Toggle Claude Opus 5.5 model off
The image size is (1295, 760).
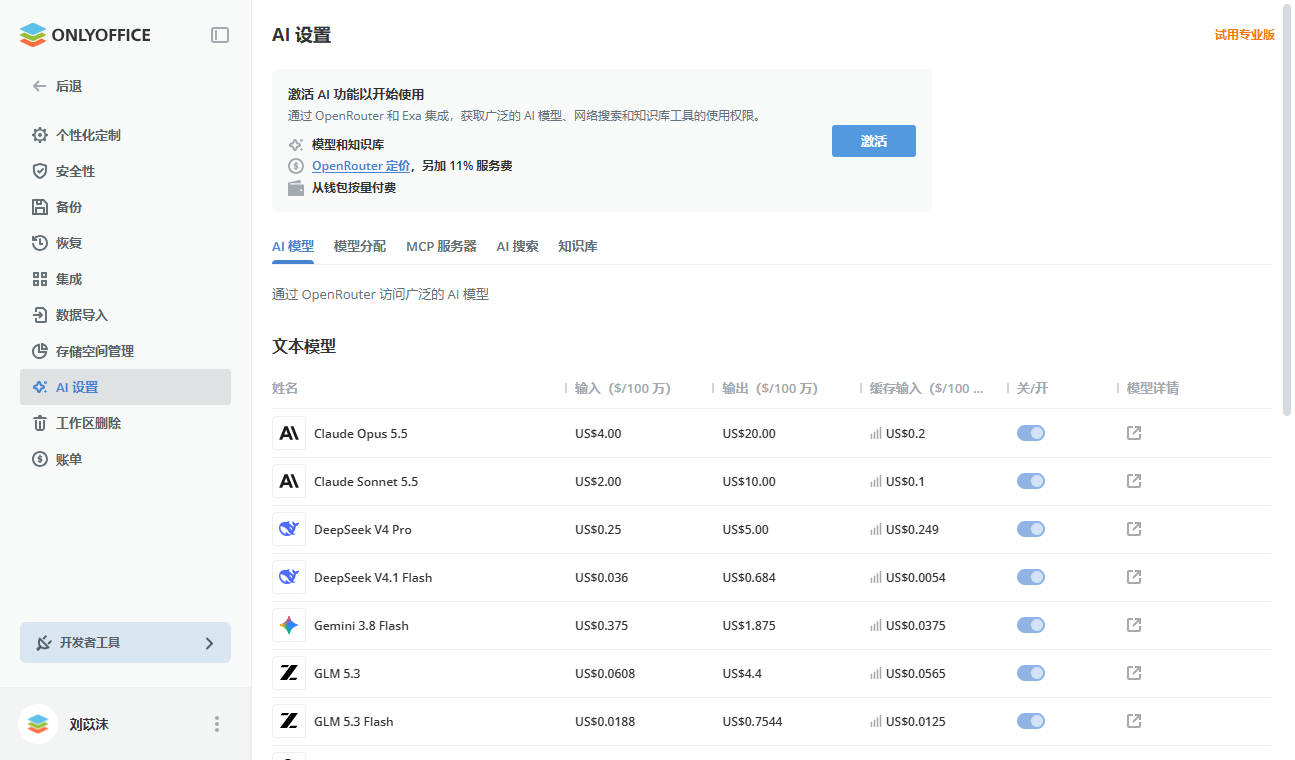click(1031, 433)
